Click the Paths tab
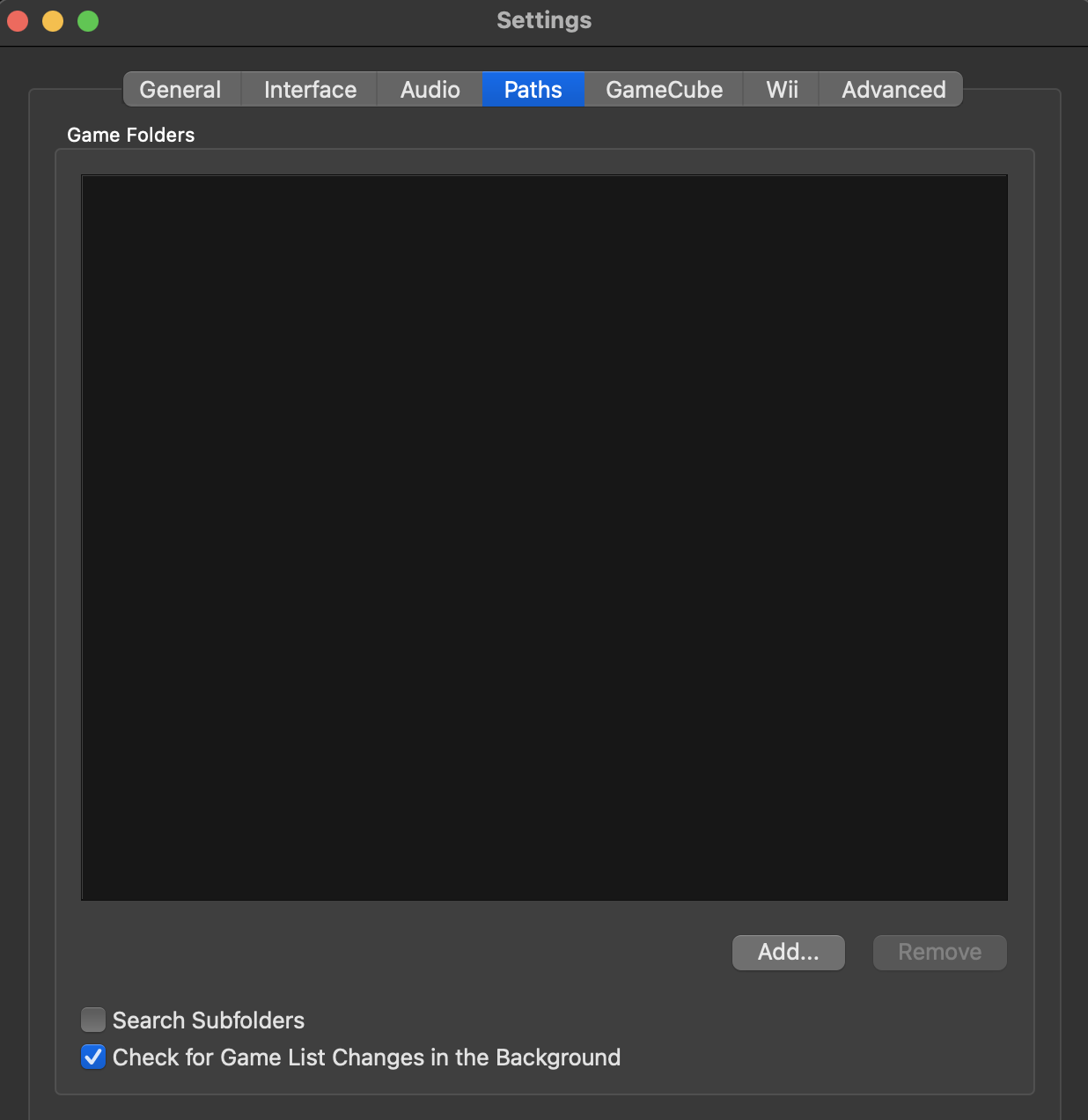 [533, 90]
